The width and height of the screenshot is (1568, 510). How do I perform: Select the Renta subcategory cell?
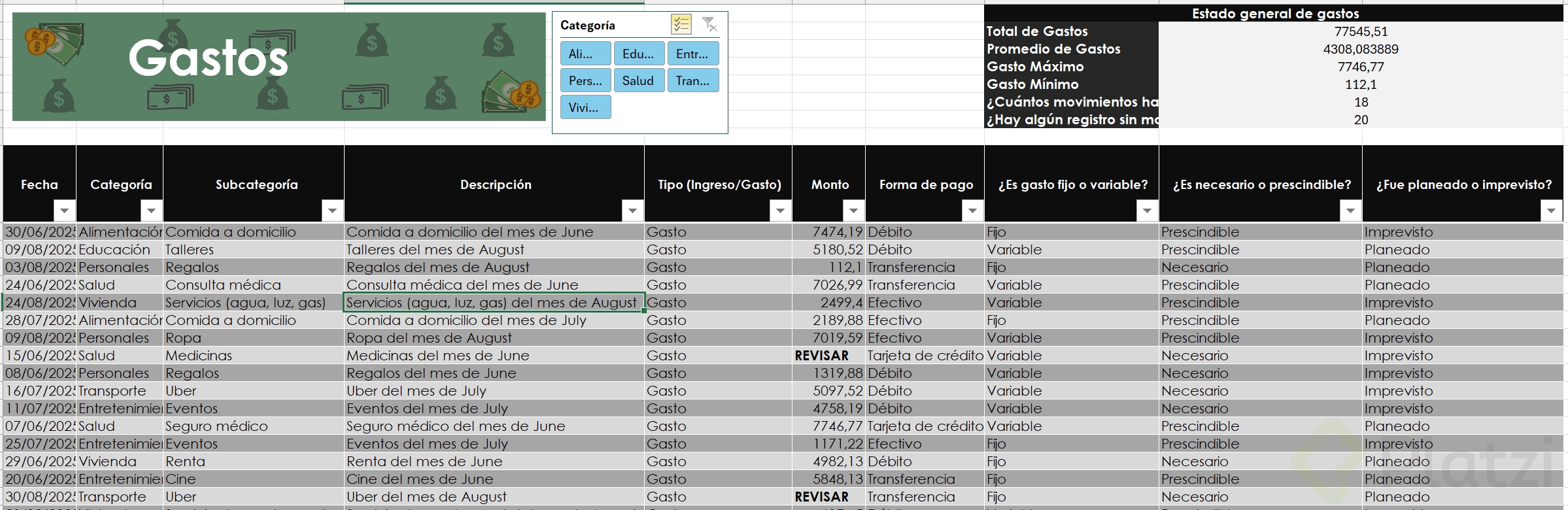pos(254,461)
